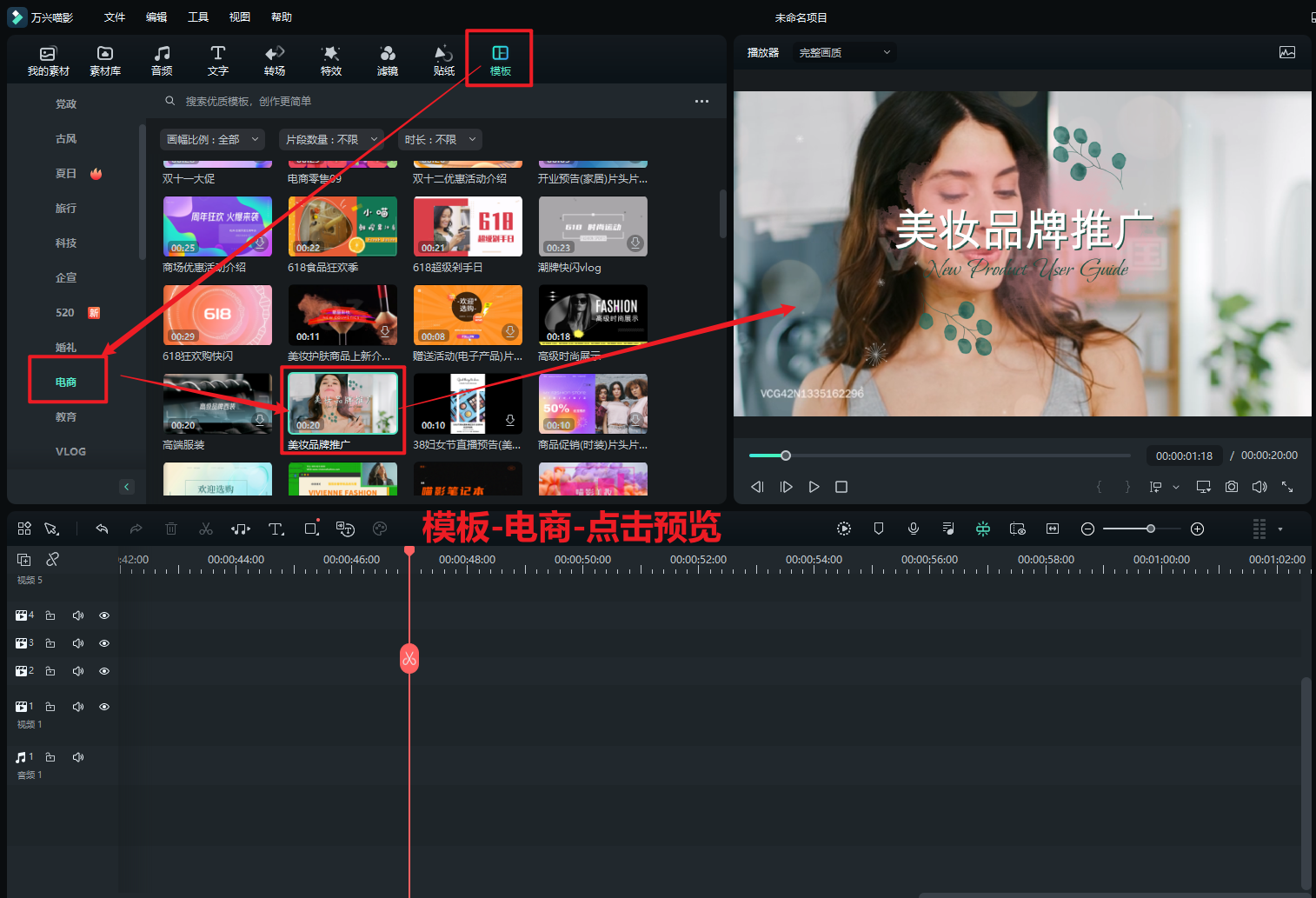Image resolution: width=1316 pixels, height=898 pixels.
Task: Lock the 视频1 track
Action: (50, 707)
